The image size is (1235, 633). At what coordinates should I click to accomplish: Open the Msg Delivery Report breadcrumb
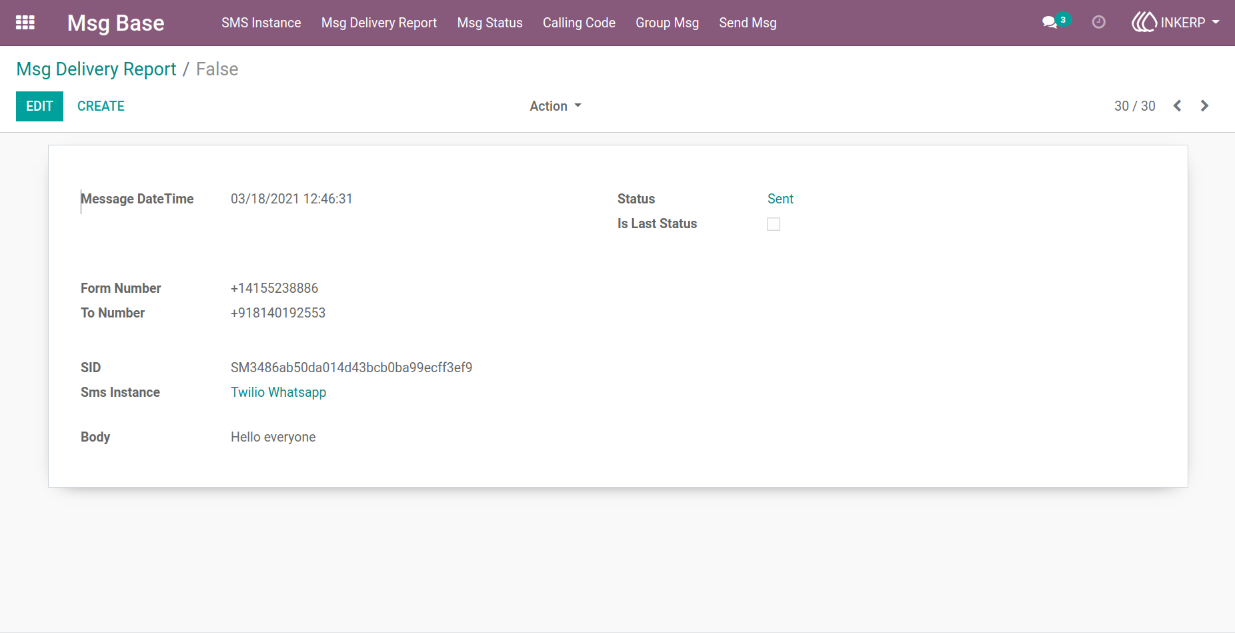coord(96,69)
